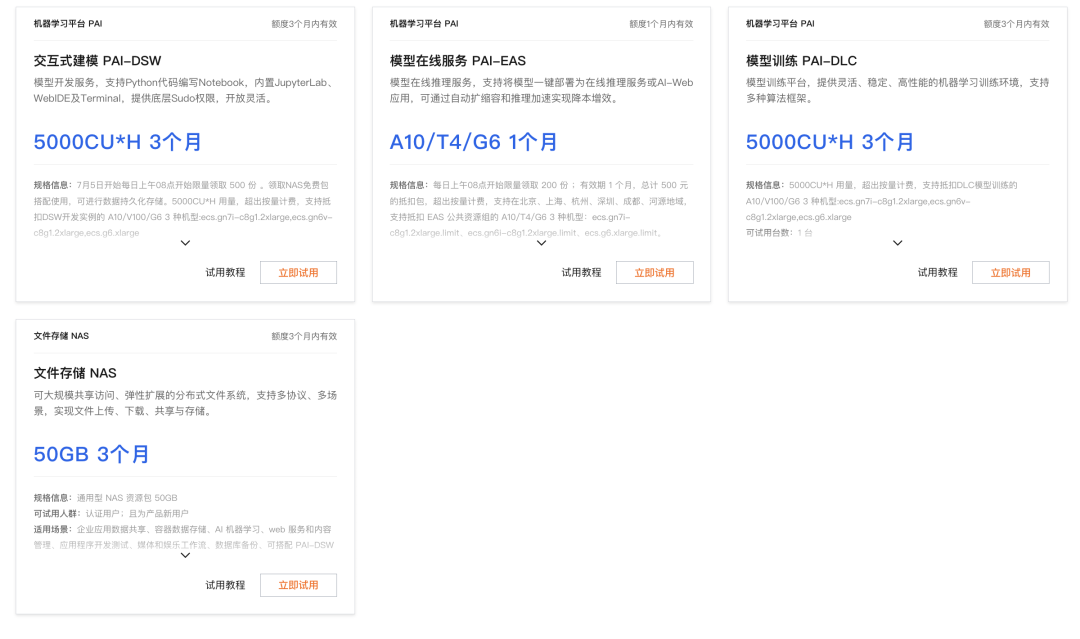Click 机器学习平台 PAI label above PAI-DLC
Viewport: 1080px width, 639px height.
(780, 23)
